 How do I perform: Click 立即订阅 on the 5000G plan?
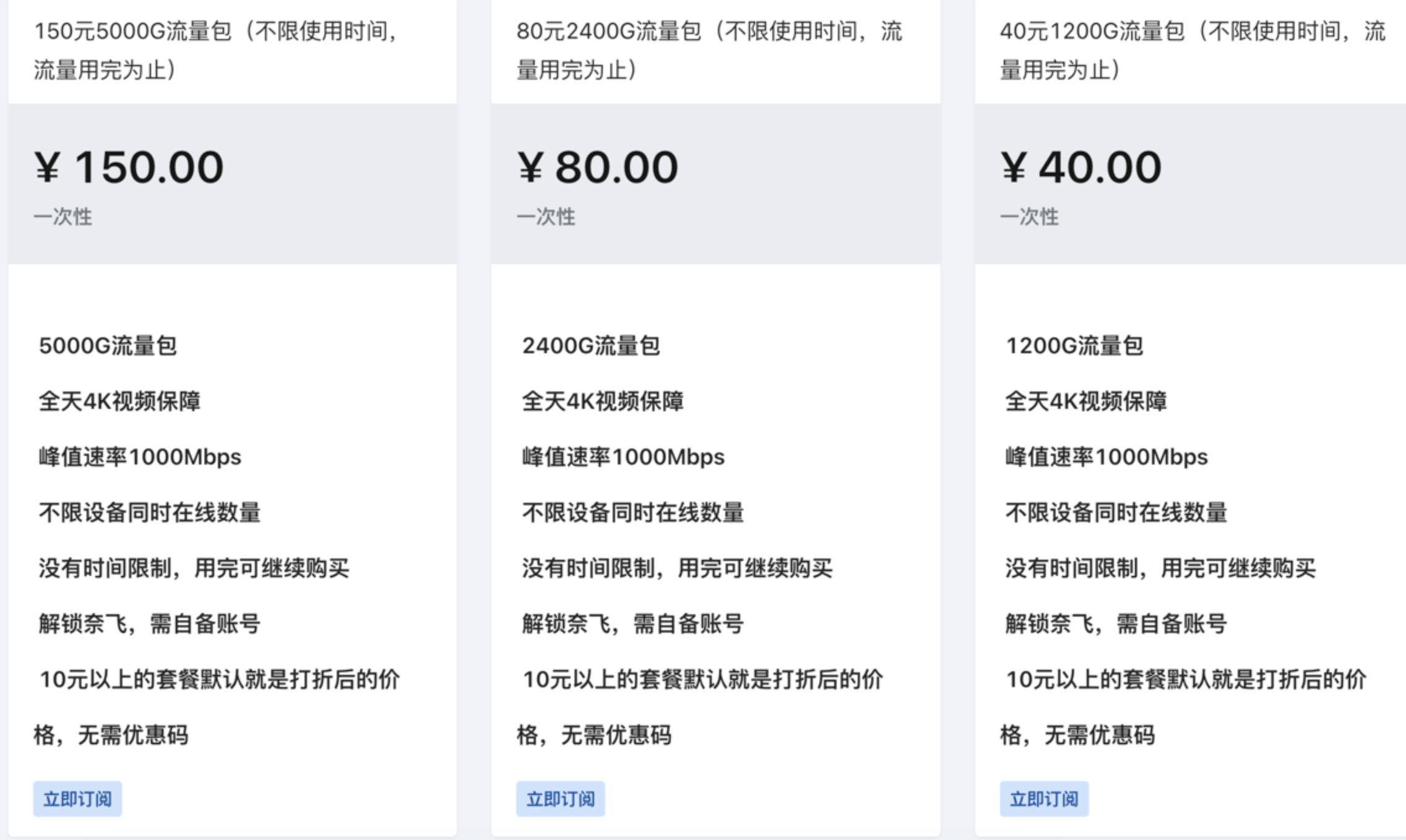(77, 799)
